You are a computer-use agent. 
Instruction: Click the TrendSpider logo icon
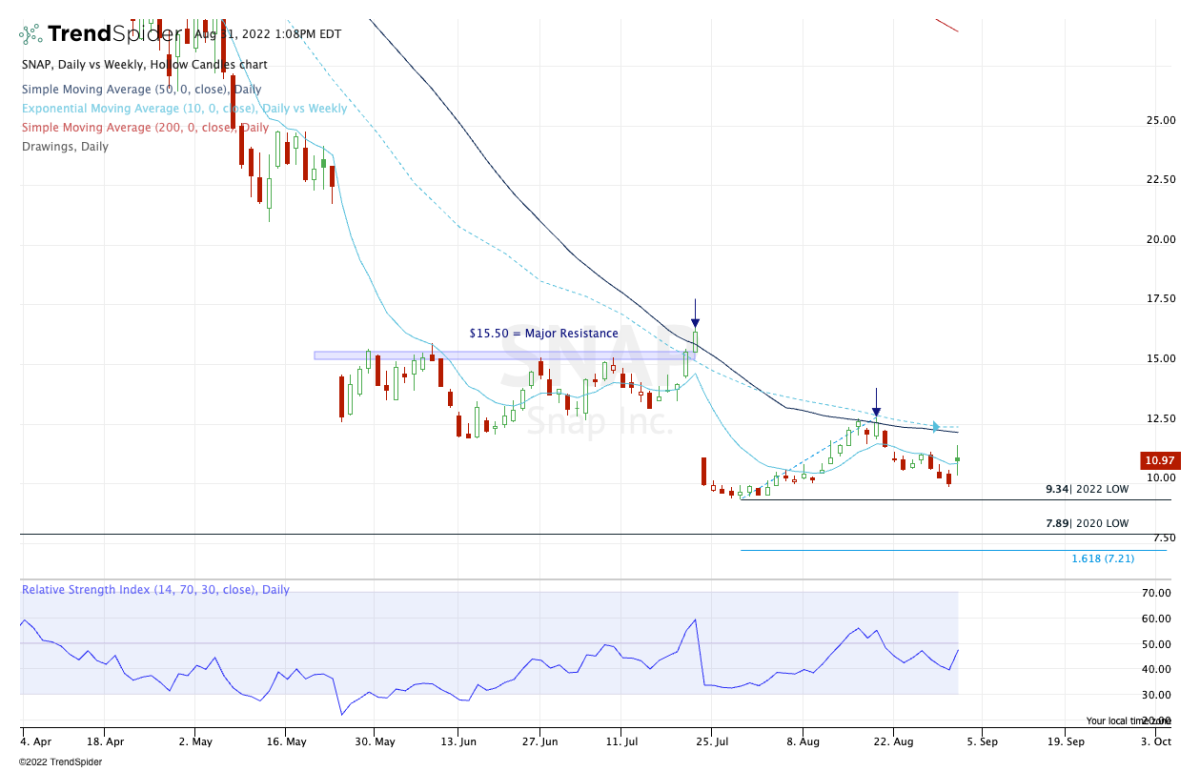click(x=31, y=34)
